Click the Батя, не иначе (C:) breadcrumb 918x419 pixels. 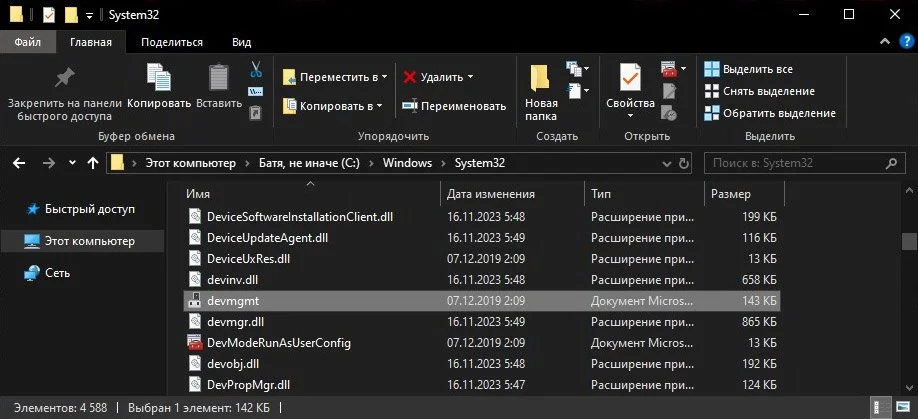(x=310, y=163)
